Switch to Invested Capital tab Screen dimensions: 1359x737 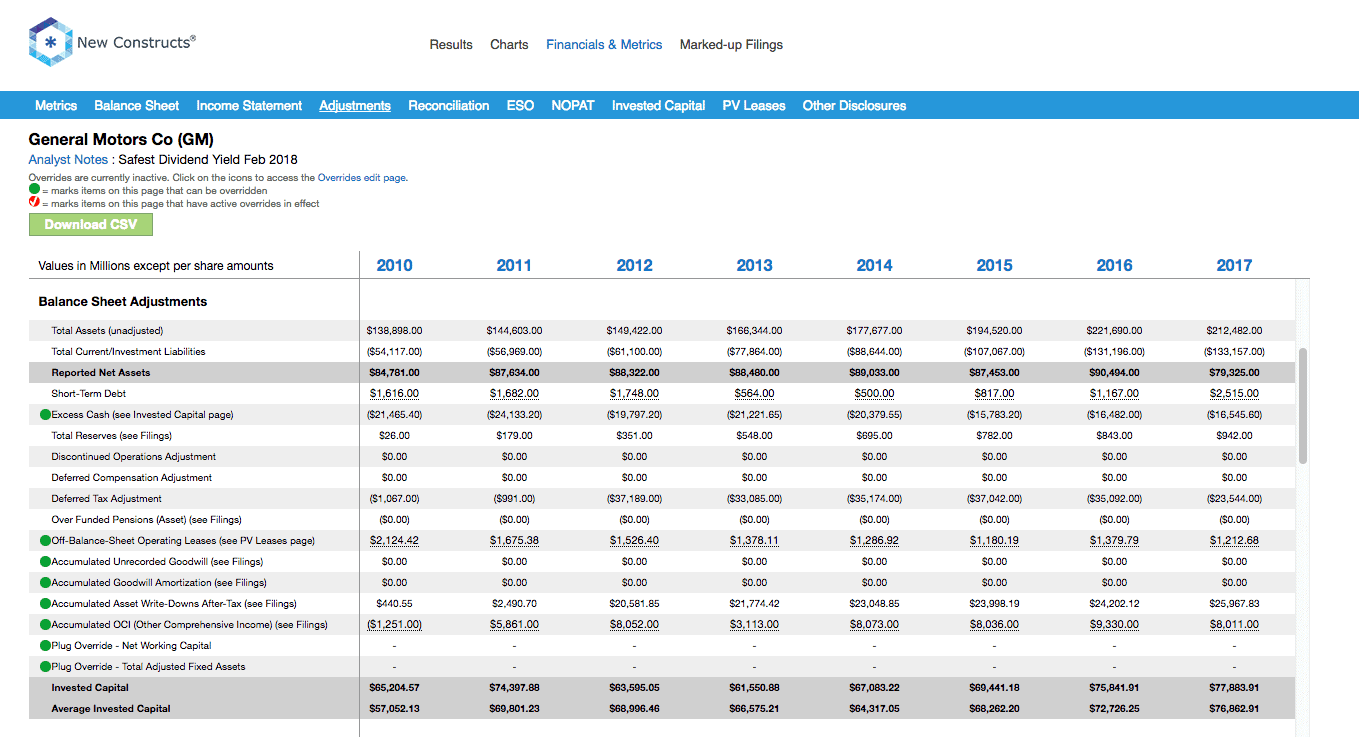click(x=659, y=105)
